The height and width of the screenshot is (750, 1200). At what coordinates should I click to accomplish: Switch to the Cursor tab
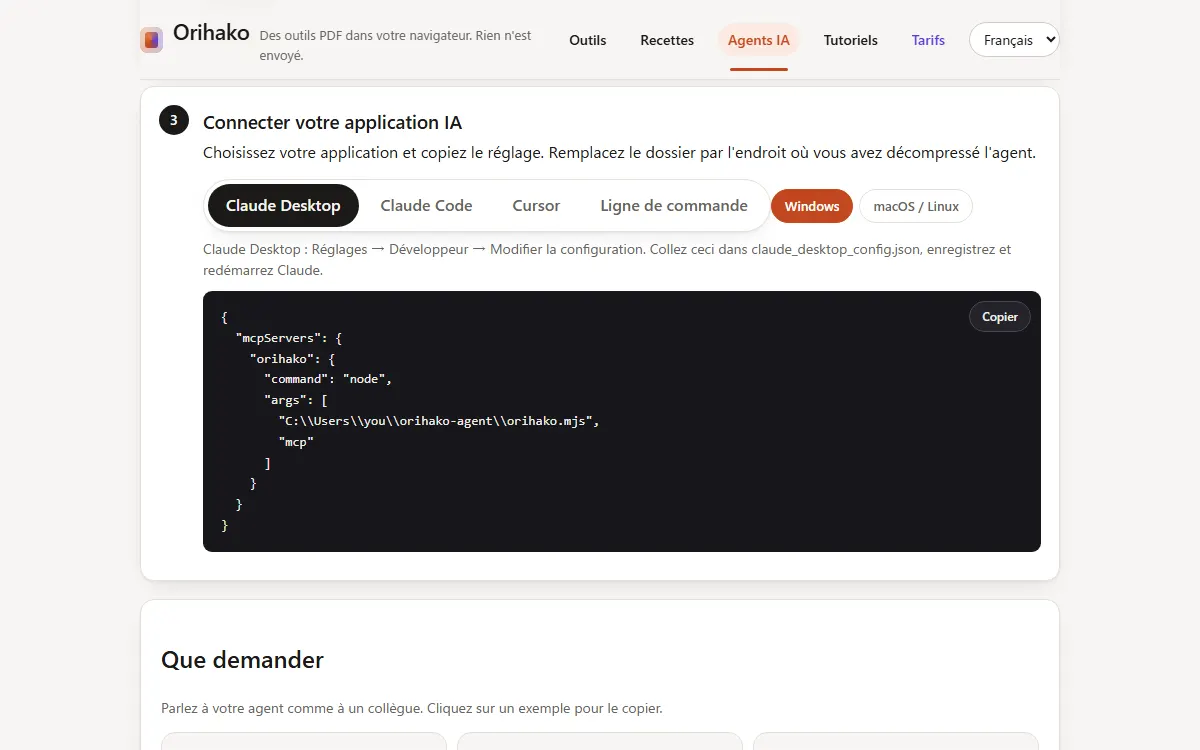tap(536, 206)
